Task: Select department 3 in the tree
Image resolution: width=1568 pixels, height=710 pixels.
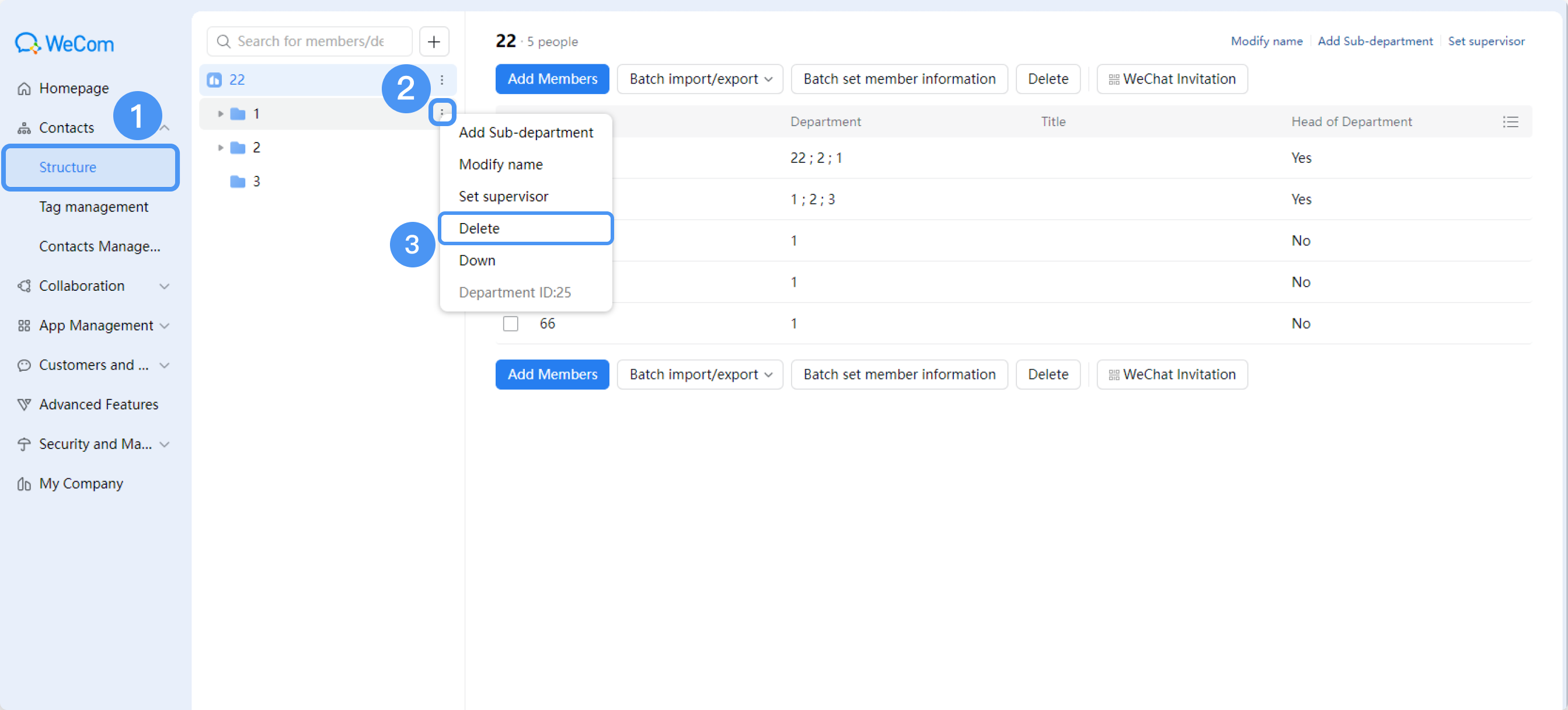Action: point(327,182)
